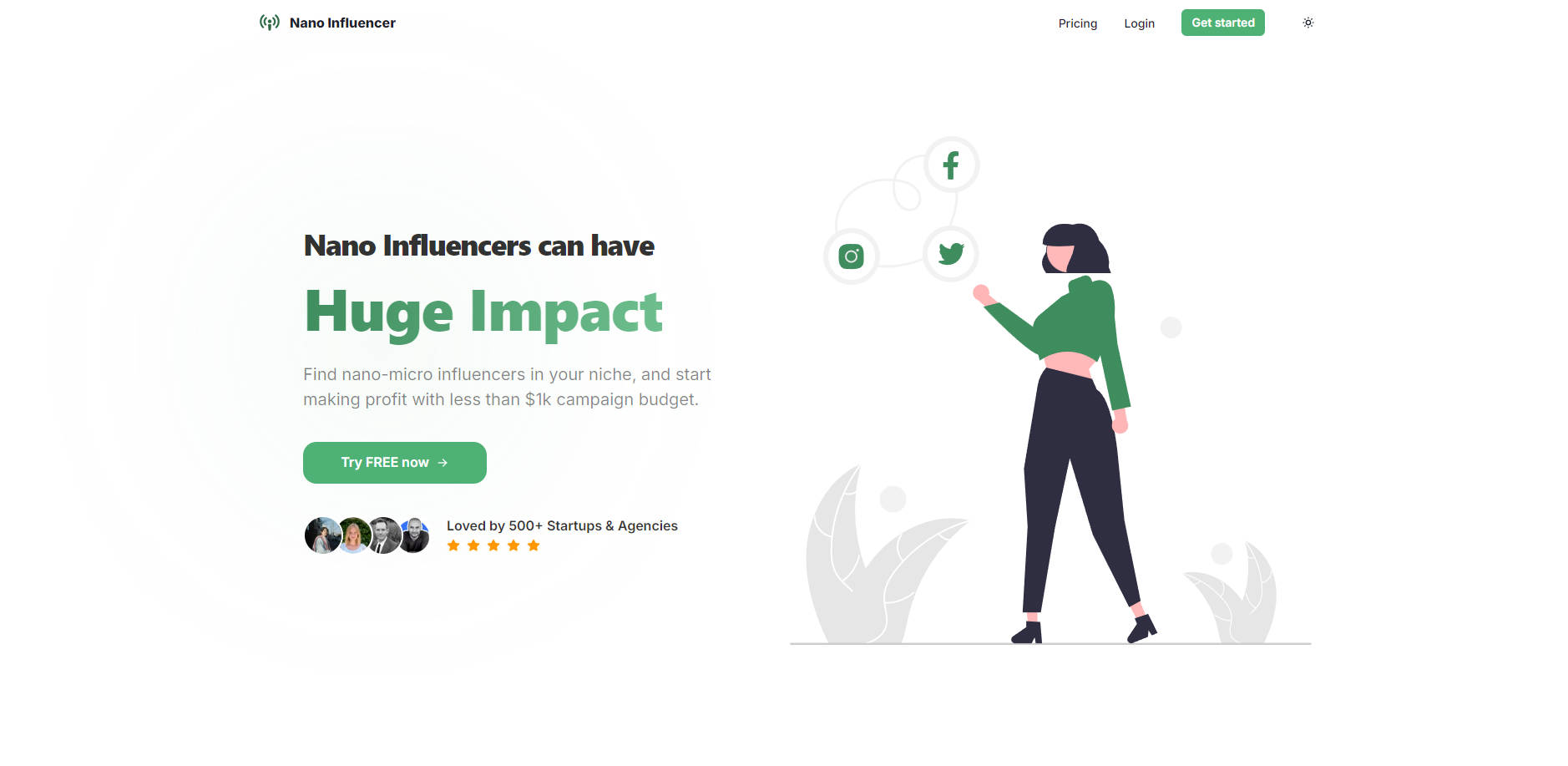Click the fifth orange rating star

534,545
